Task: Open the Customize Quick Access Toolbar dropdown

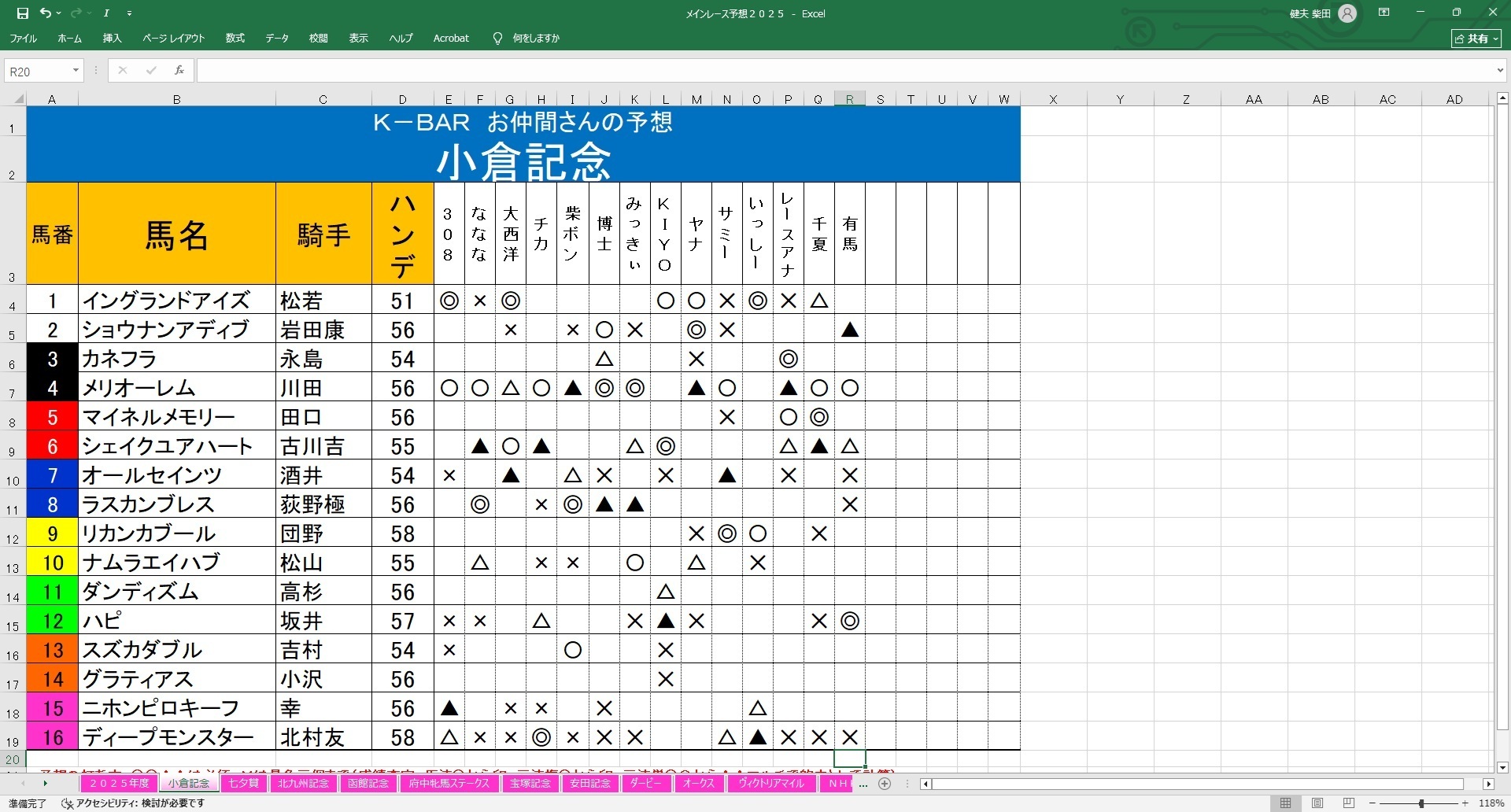Action: [x=130, y=13]
